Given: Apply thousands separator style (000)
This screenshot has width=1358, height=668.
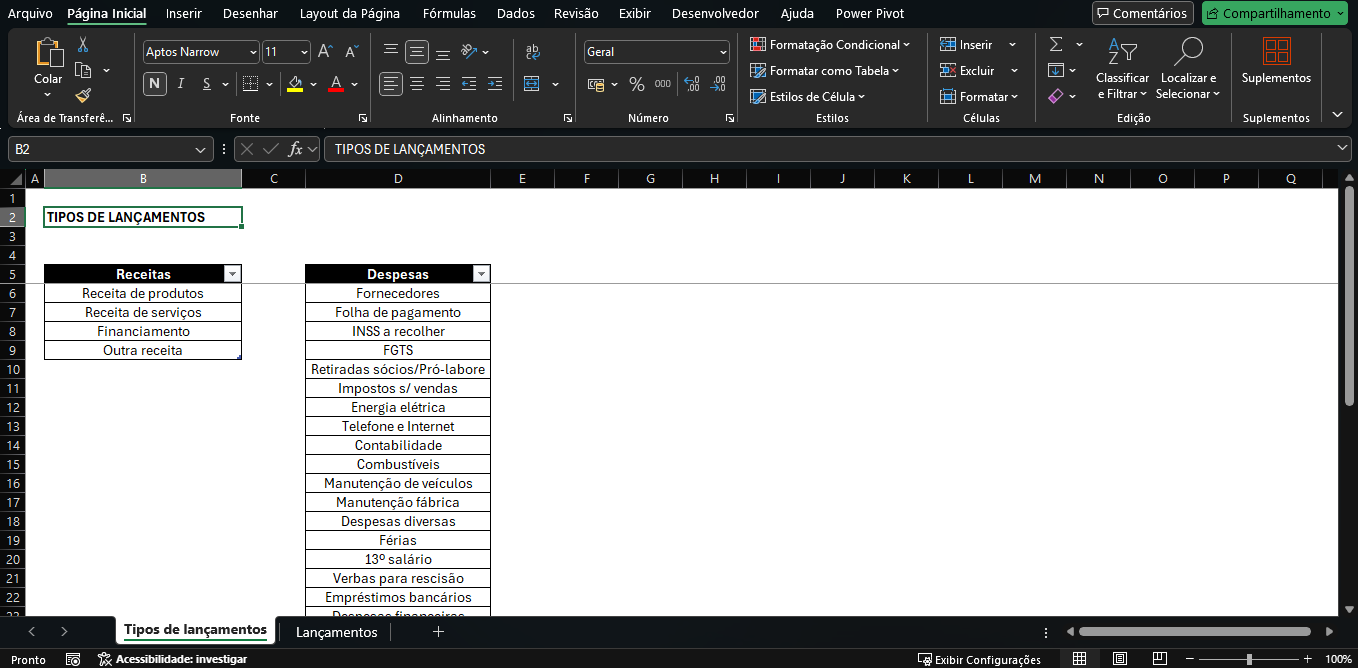Looking at the screenshot, I should click(663, 84).
